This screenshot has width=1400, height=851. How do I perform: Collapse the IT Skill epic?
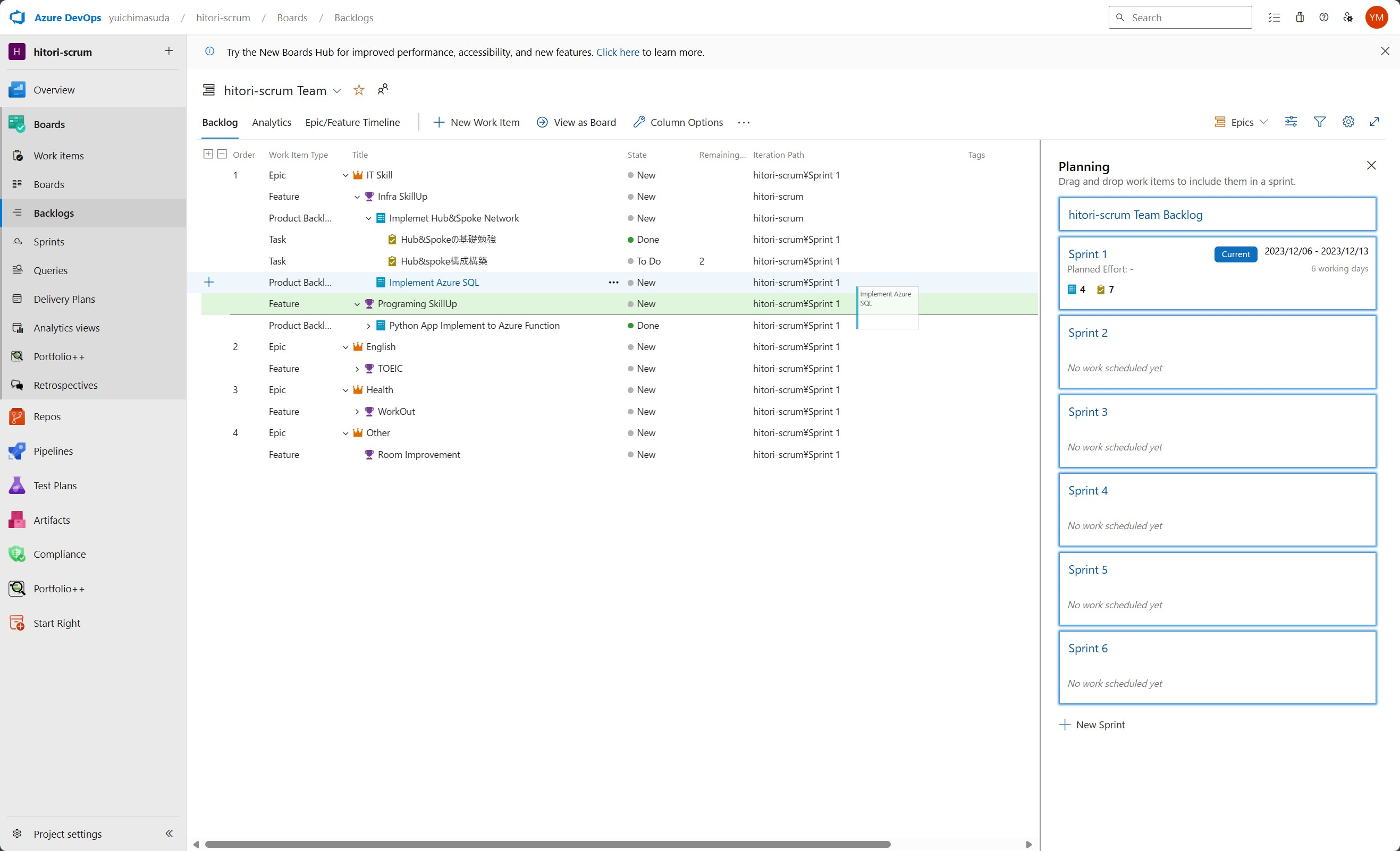pyautogui.click(x=345, y=175)
